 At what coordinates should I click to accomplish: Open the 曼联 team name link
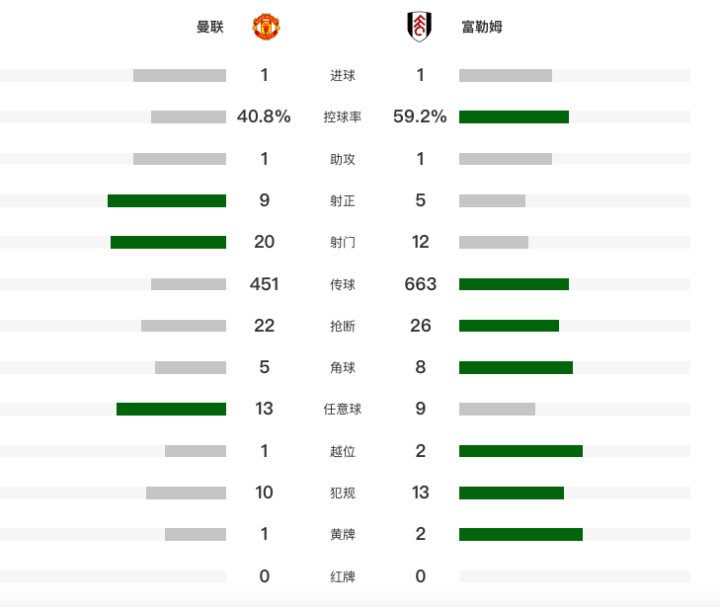[210, 27]
